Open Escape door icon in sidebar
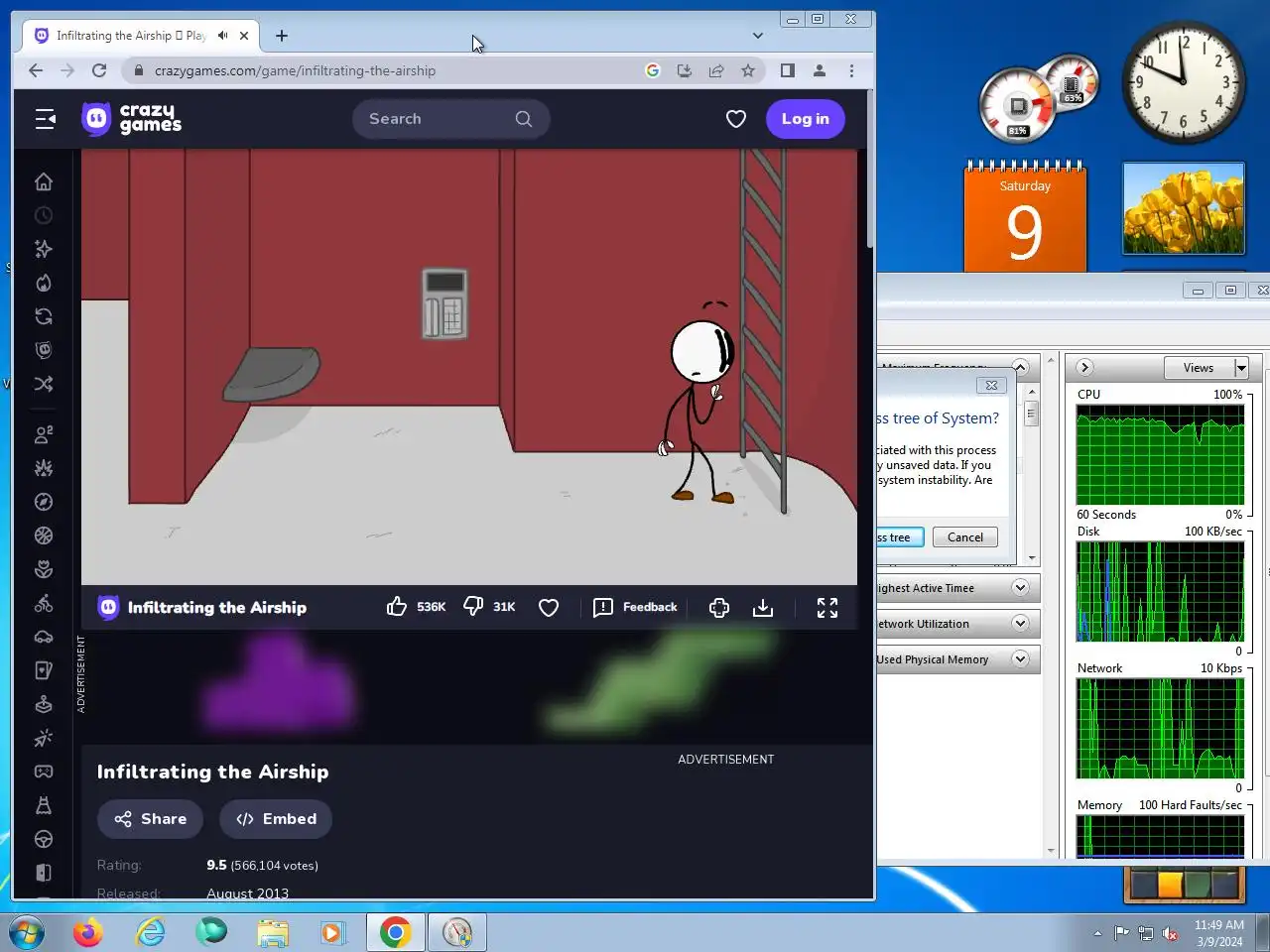Image resolution: width=1270 pixels, height=952 pixels. pos(44,873)
